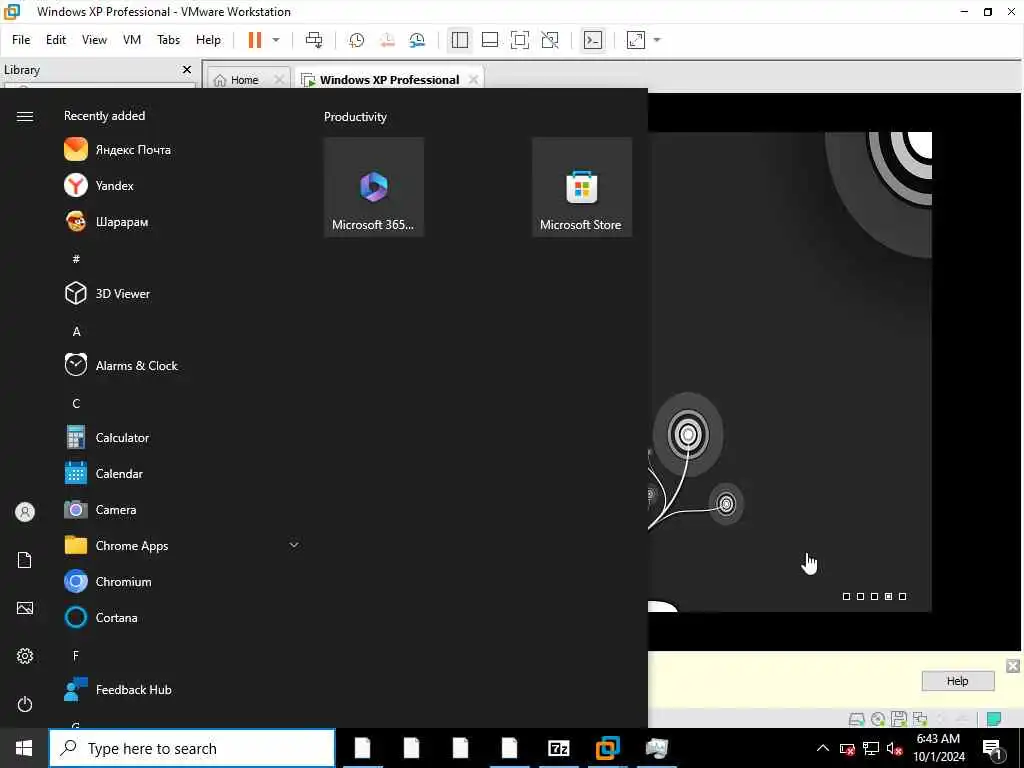1024x768 pixels.
Task: Enter Unity mode from the toolbar
Action: [550, 40]
